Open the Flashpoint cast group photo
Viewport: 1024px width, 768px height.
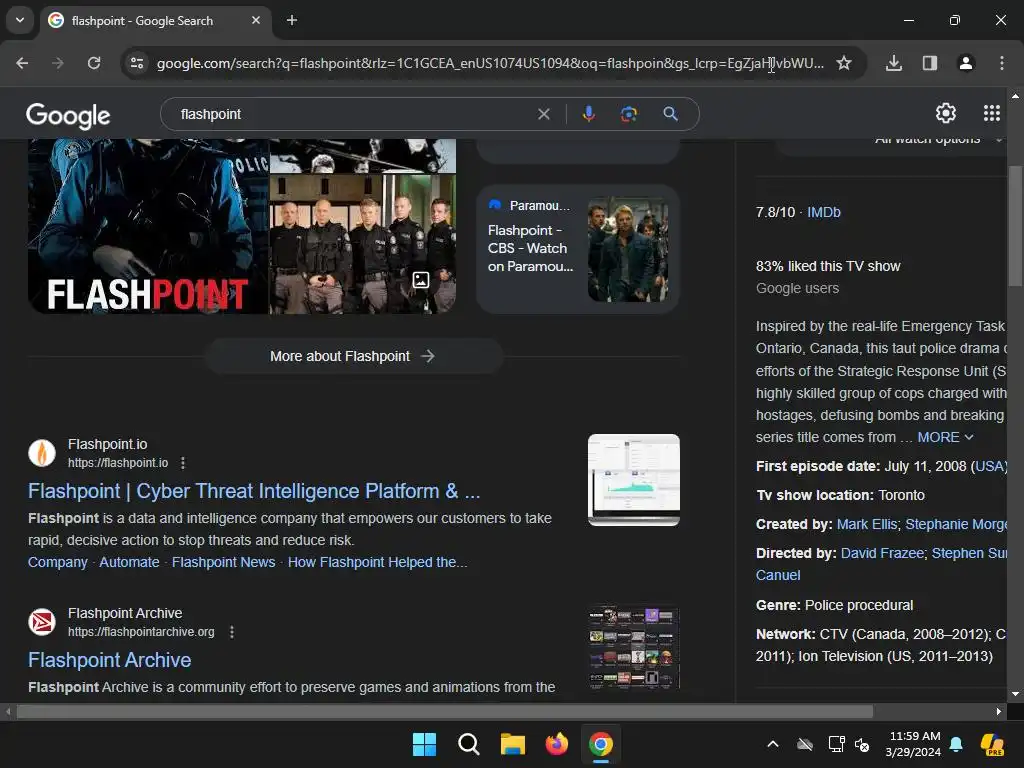(363, 244)
